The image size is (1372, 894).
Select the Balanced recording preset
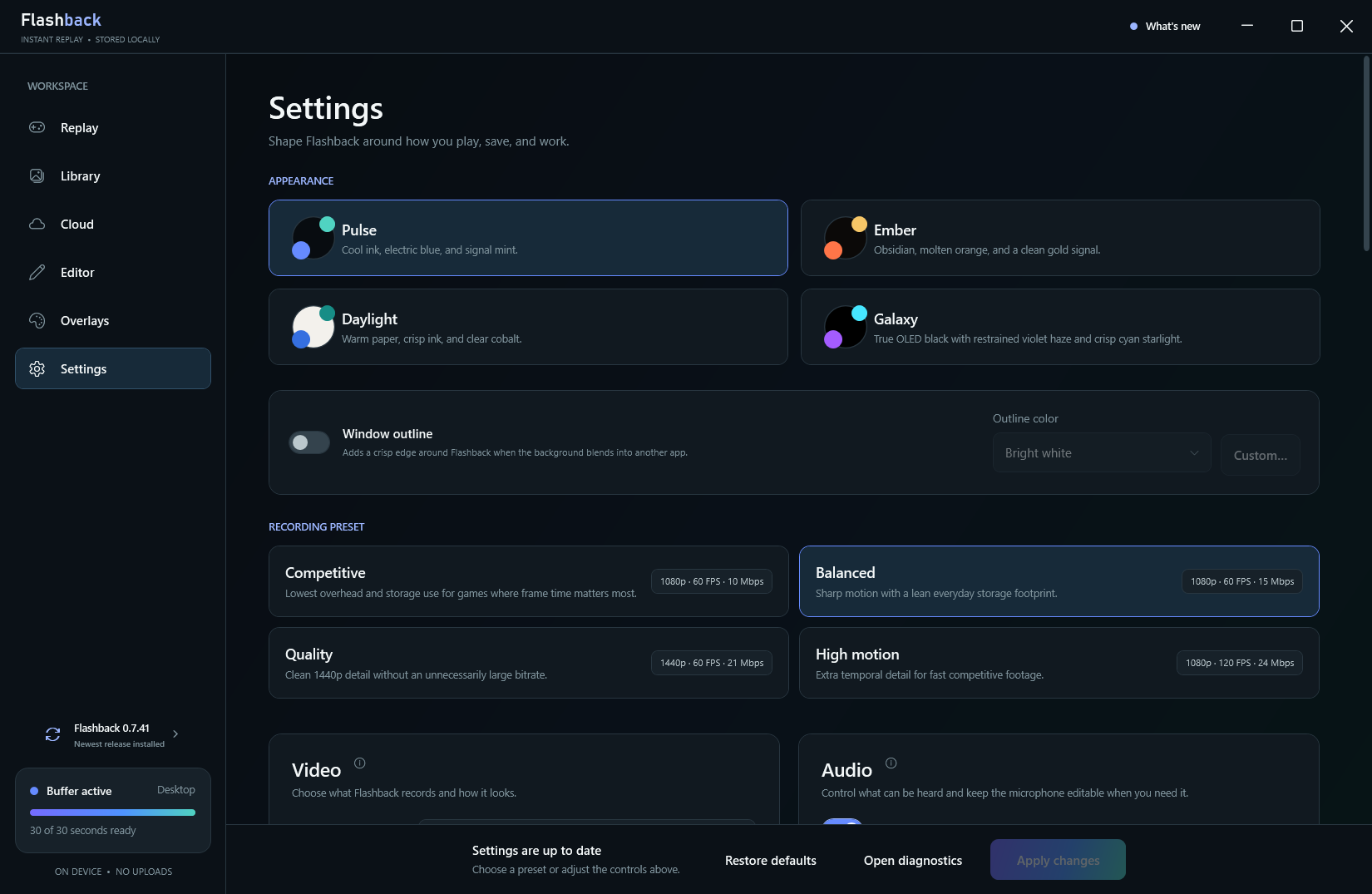point(1059,581)
